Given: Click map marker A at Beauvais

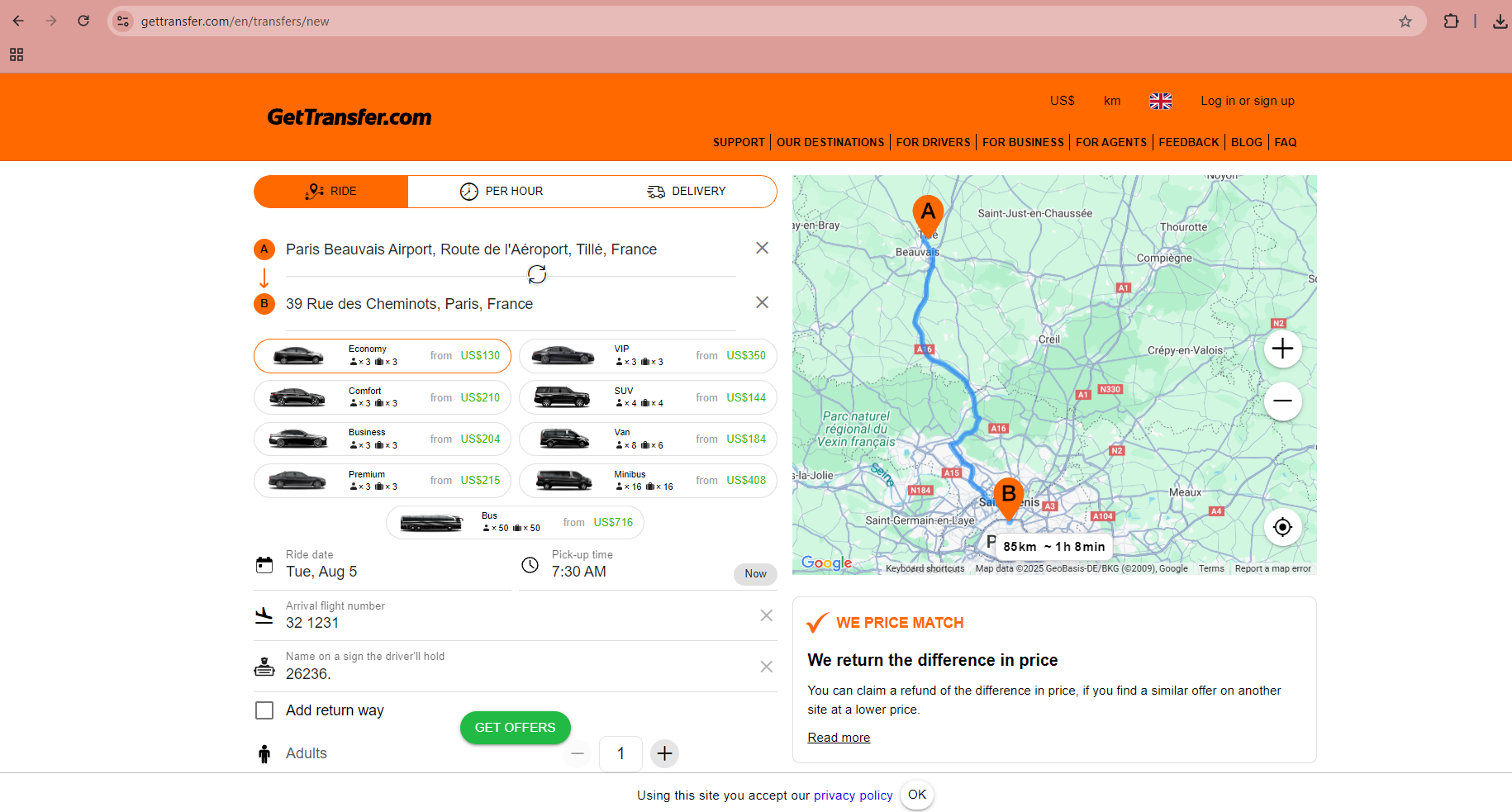Looking at the screenshot, I should (x=928, y=216).
